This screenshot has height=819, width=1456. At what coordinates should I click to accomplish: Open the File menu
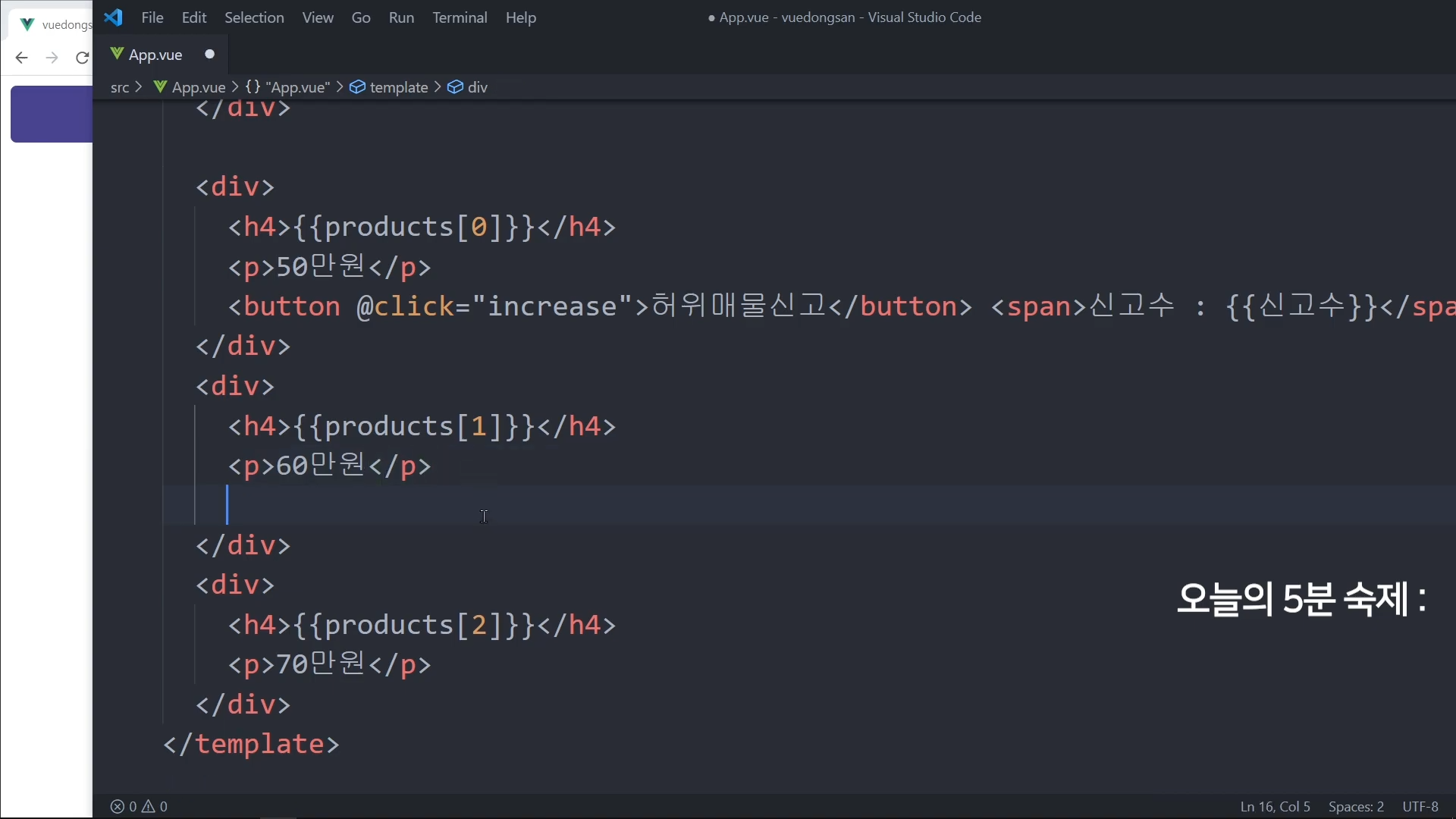pos(152,17)
